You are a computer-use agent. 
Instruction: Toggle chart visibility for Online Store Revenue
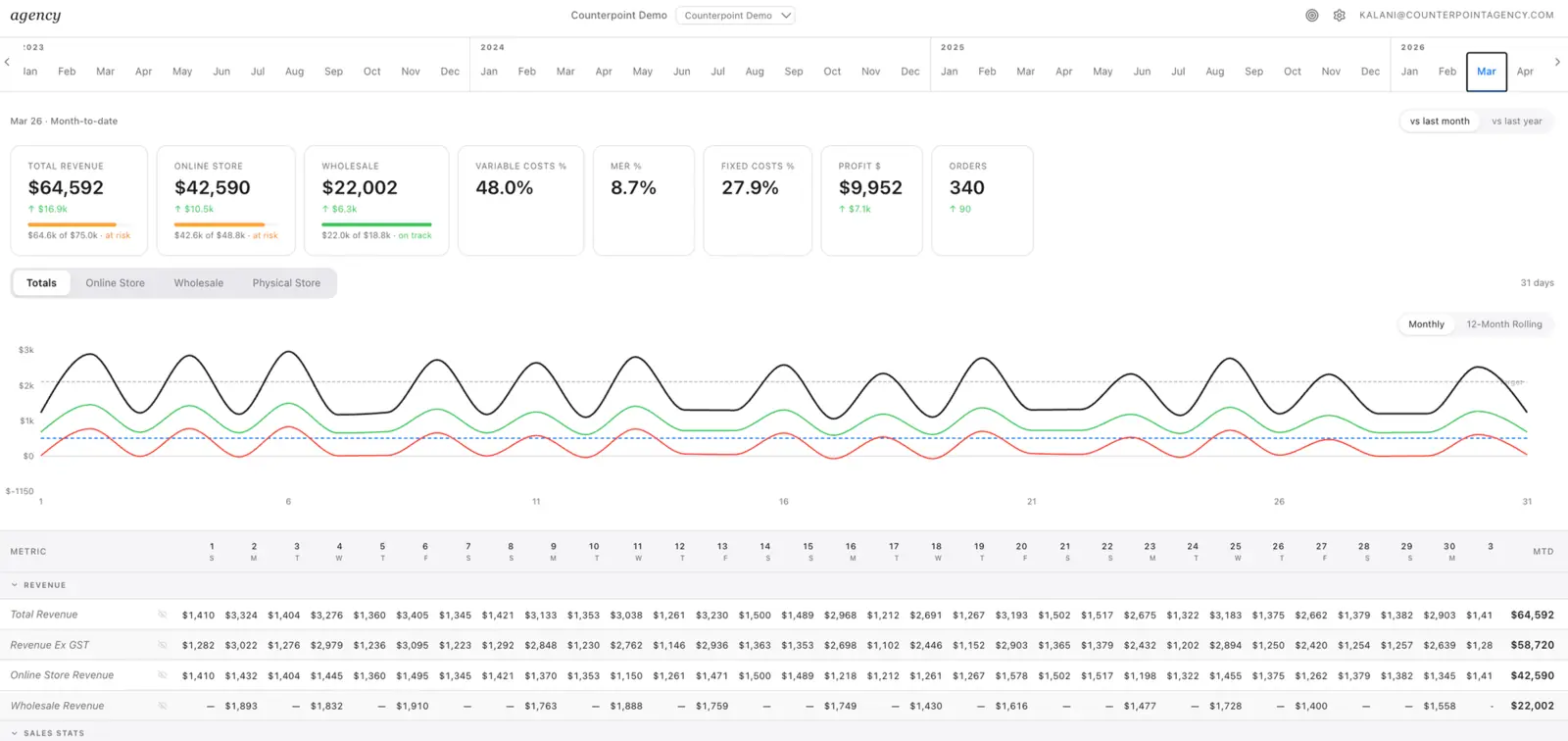coord(163,675)
